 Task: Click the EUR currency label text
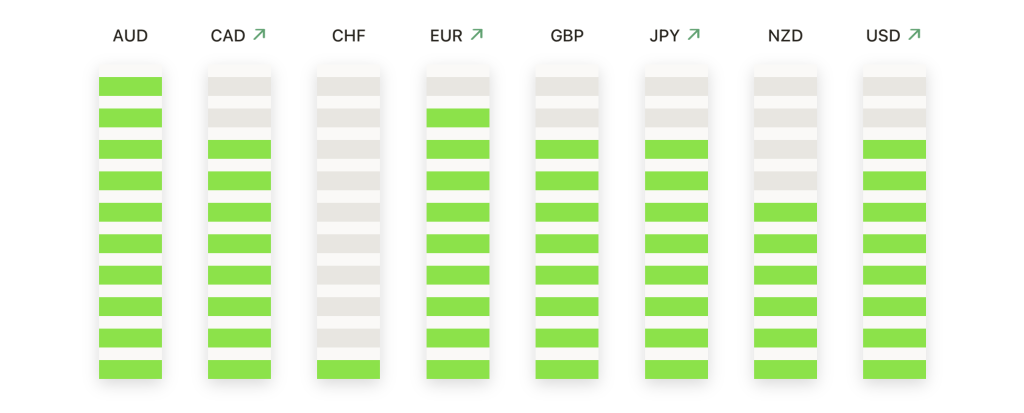[446, 36]
